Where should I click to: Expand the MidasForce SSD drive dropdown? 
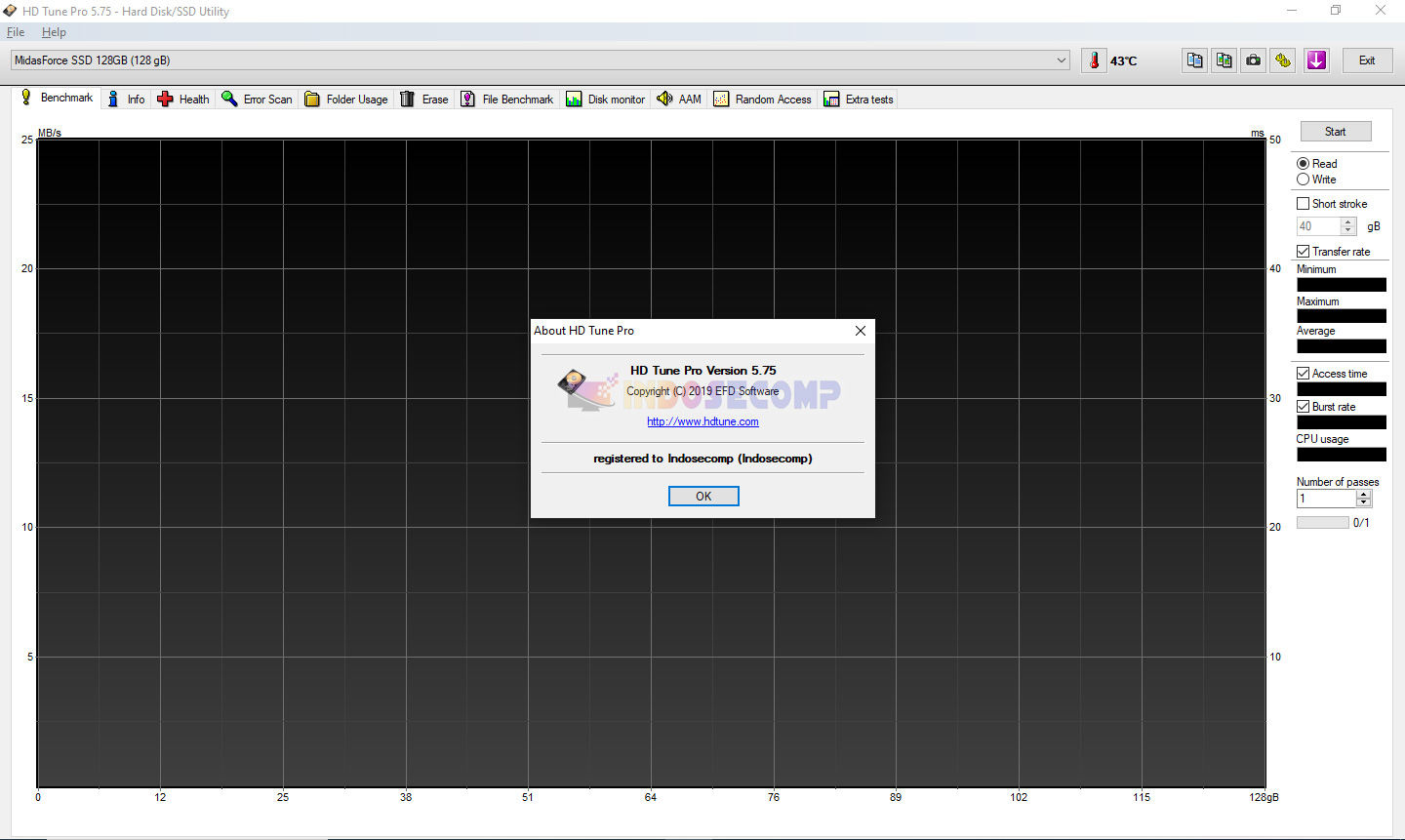pyautogui.click(x=1062, y=60)
